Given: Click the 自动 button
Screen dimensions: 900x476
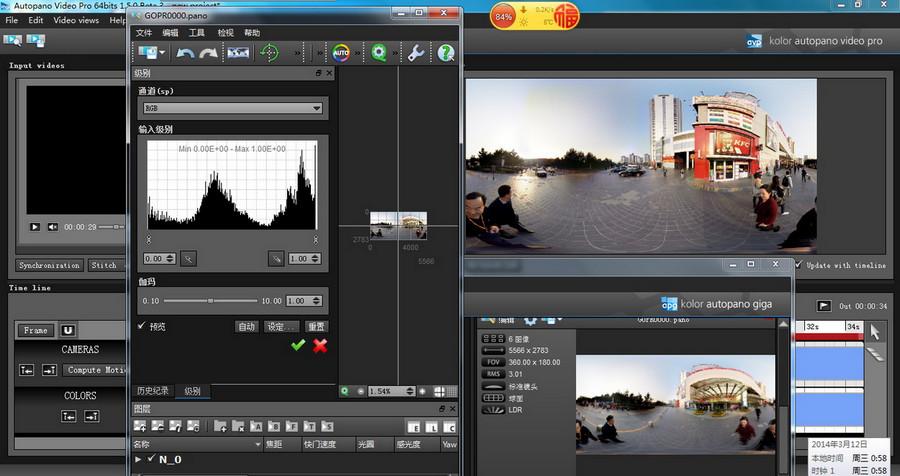Looking at the screenshot, I should click(247, 326).
